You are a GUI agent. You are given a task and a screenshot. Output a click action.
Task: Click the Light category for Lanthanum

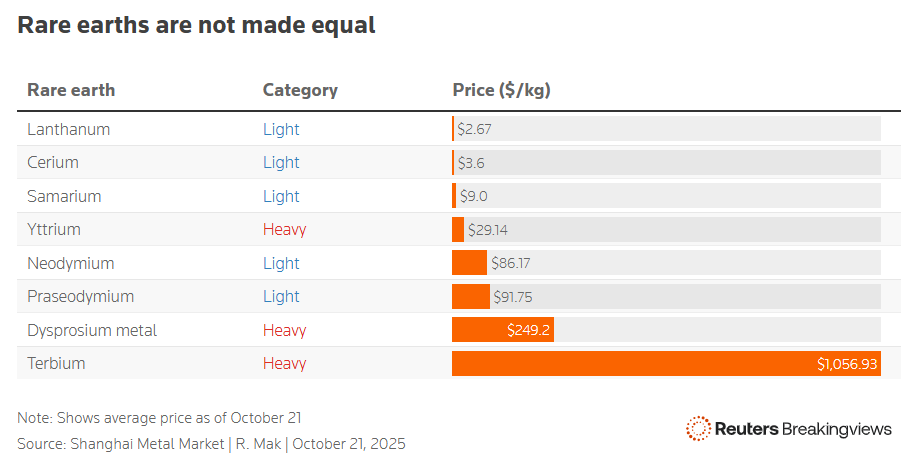pos(281,129)
